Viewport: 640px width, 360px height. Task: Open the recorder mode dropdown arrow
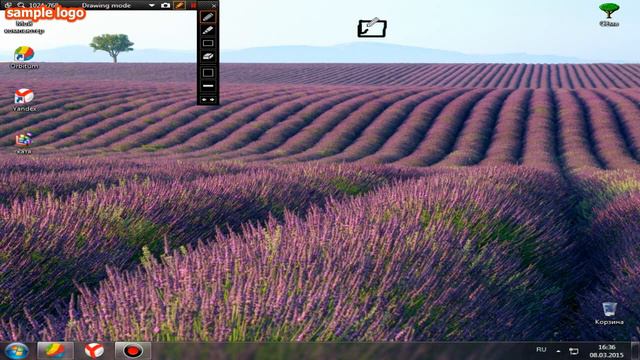(x=151, y=6)
